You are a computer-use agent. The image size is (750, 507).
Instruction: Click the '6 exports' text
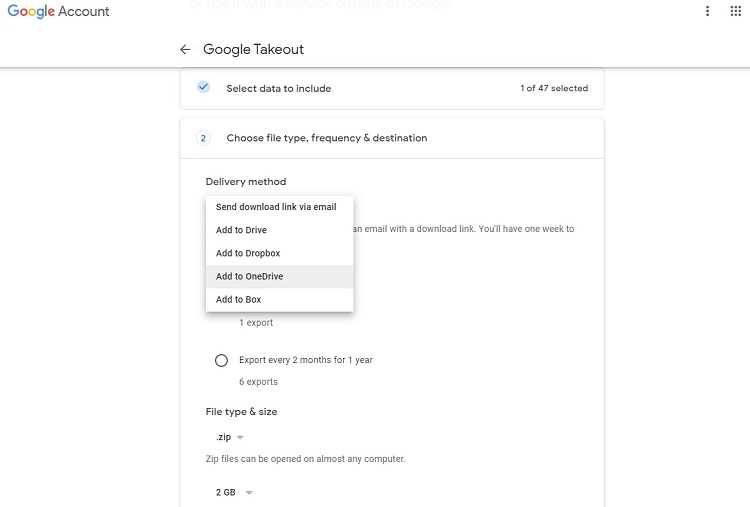258,382
